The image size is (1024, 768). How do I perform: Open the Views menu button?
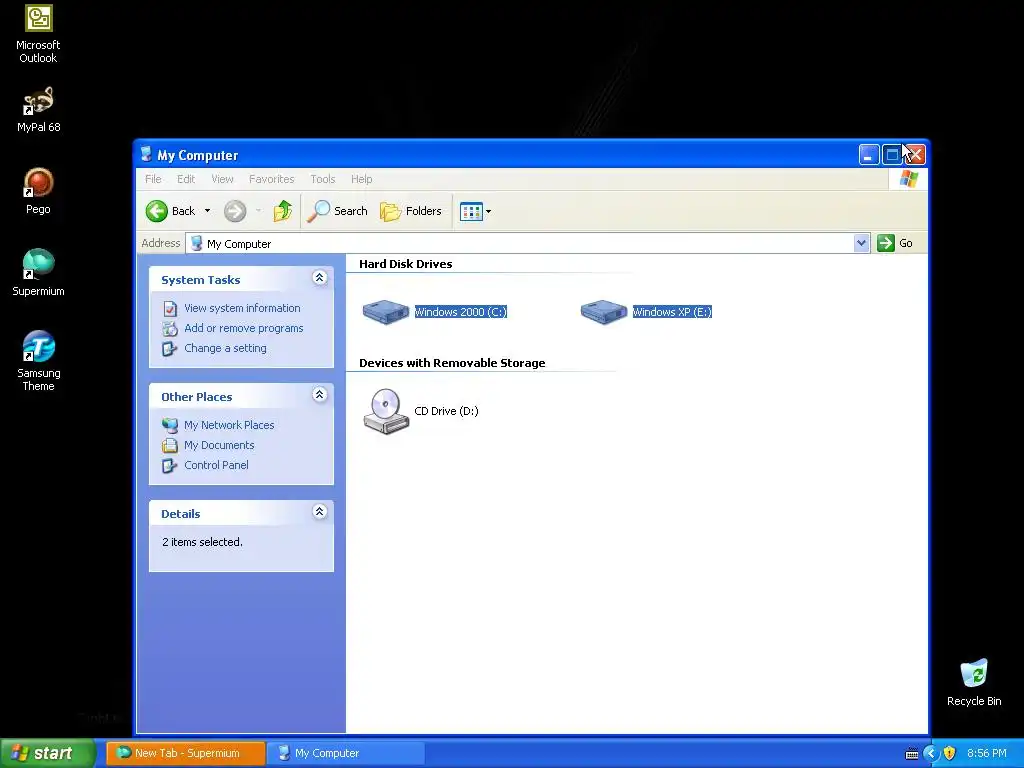(475, 211)
